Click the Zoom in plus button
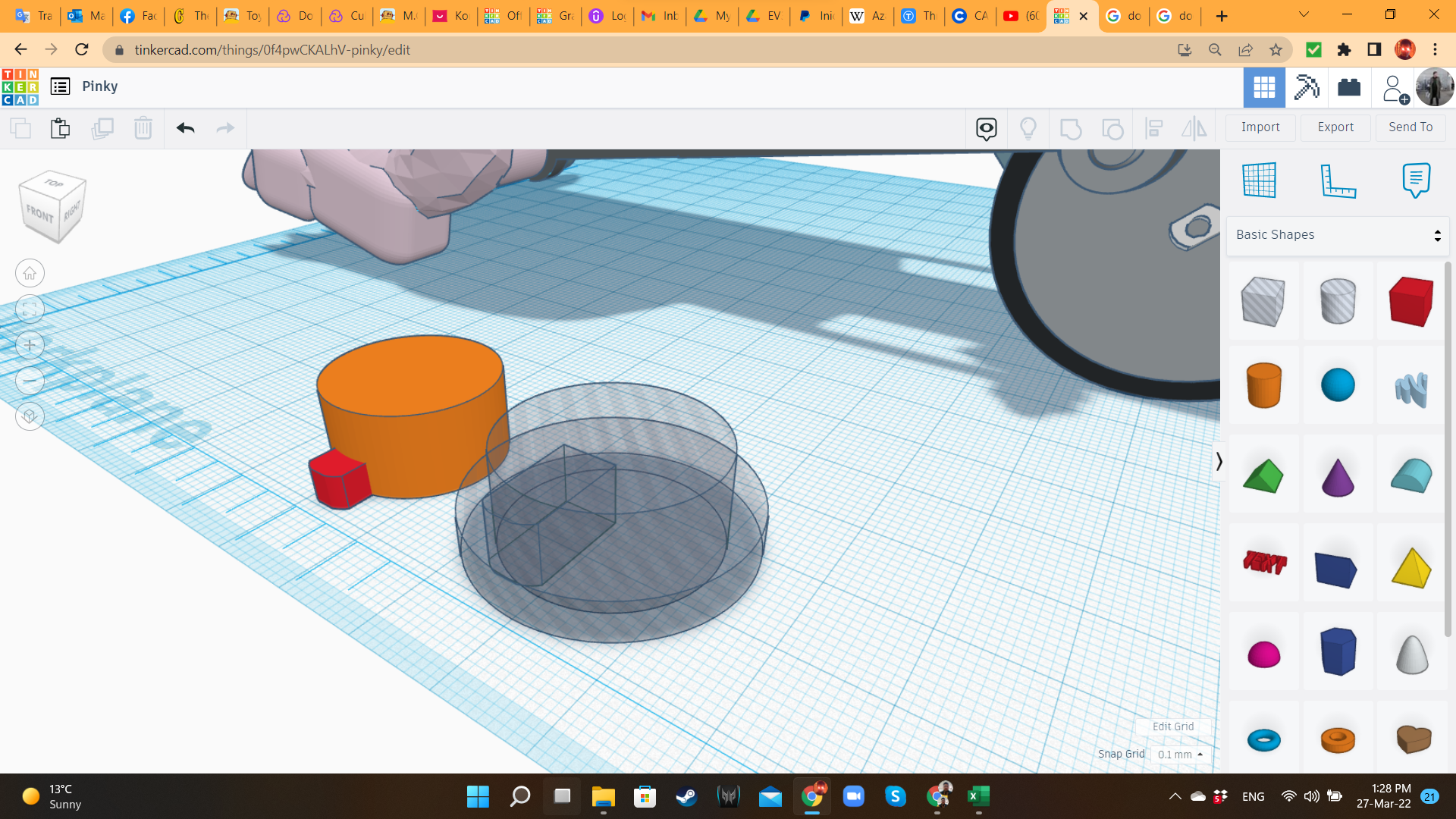Viewport: 1456px width, 819px height. 30,345
